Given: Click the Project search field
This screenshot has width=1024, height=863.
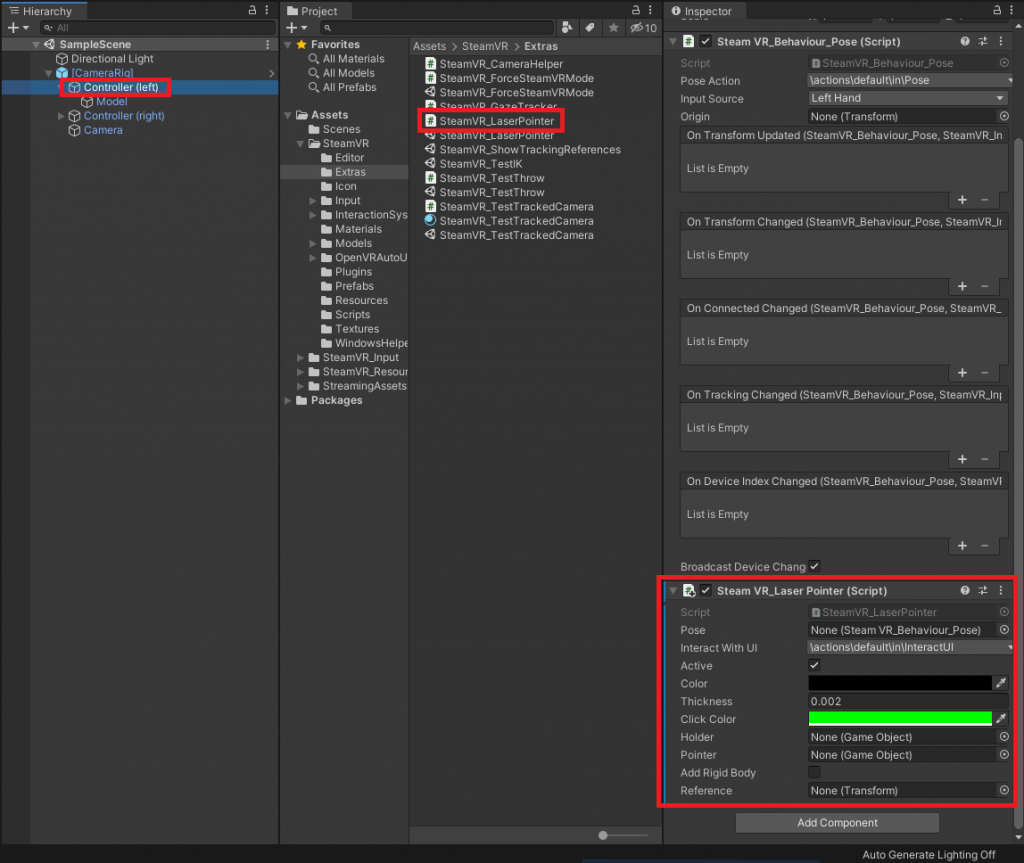Looking at the screenshot, I should [436, 27].
